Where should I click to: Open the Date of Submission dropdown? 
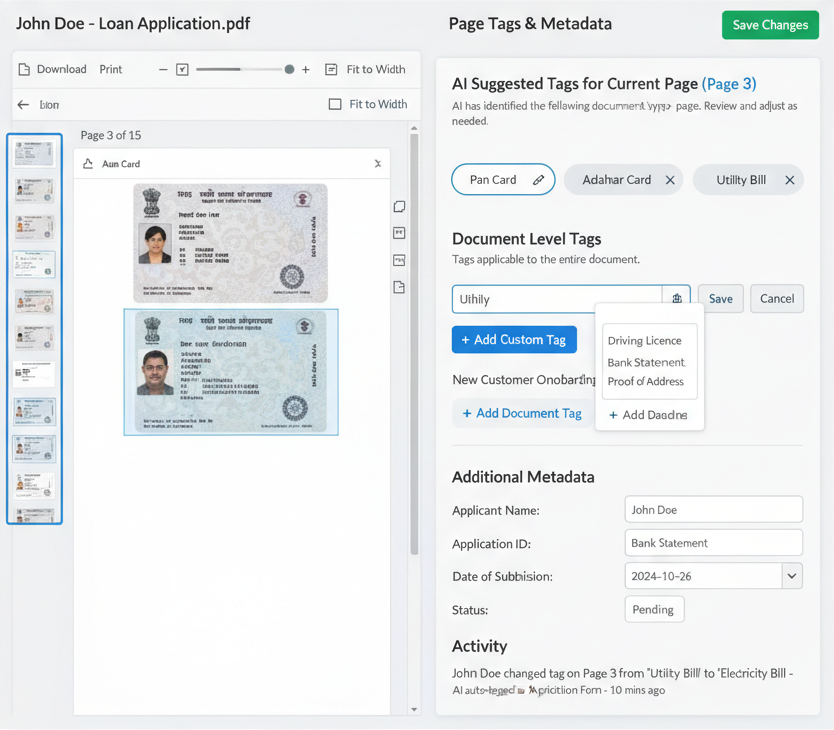tap(792, 576)
